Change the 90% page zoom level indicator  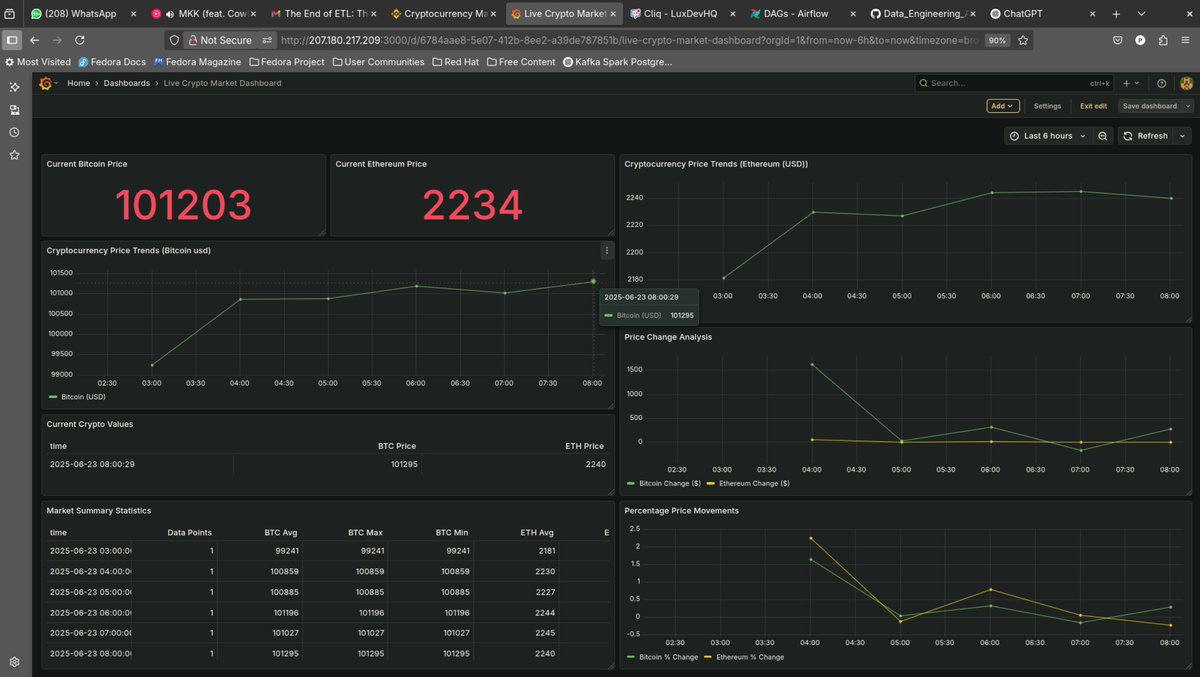point(997,40)
